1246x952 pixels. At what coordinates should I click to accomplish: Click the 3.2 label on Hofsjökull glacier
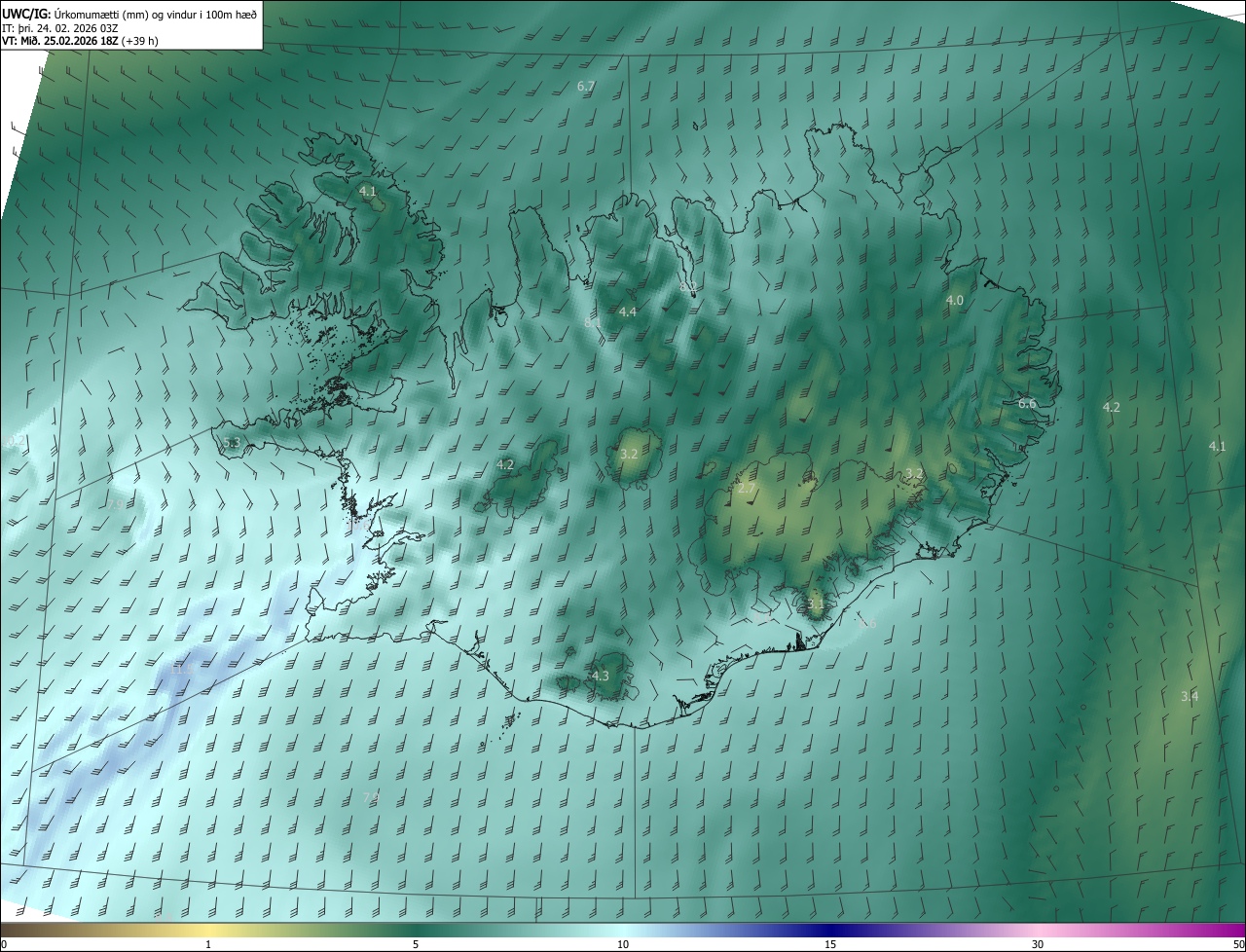tap(629, 454)
